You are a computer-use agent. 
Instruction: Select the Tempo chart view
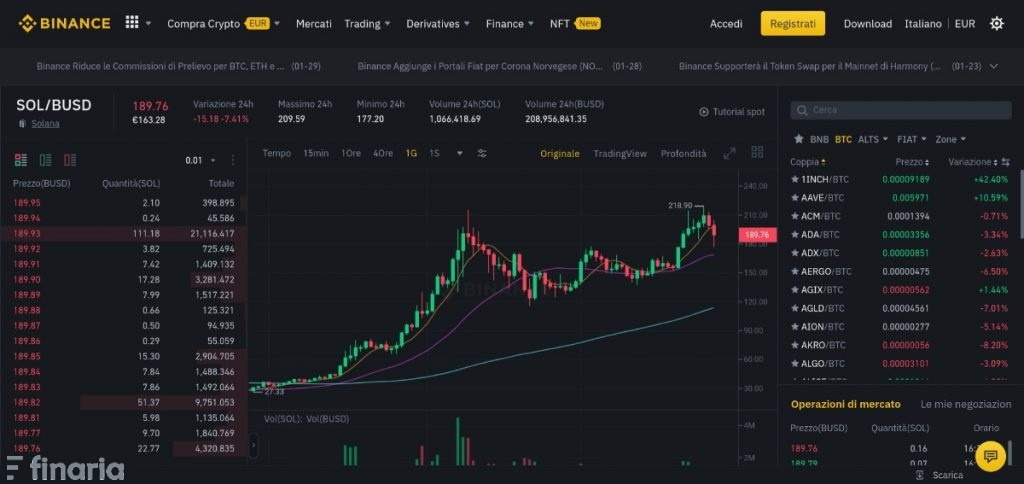tap(276, 153)
